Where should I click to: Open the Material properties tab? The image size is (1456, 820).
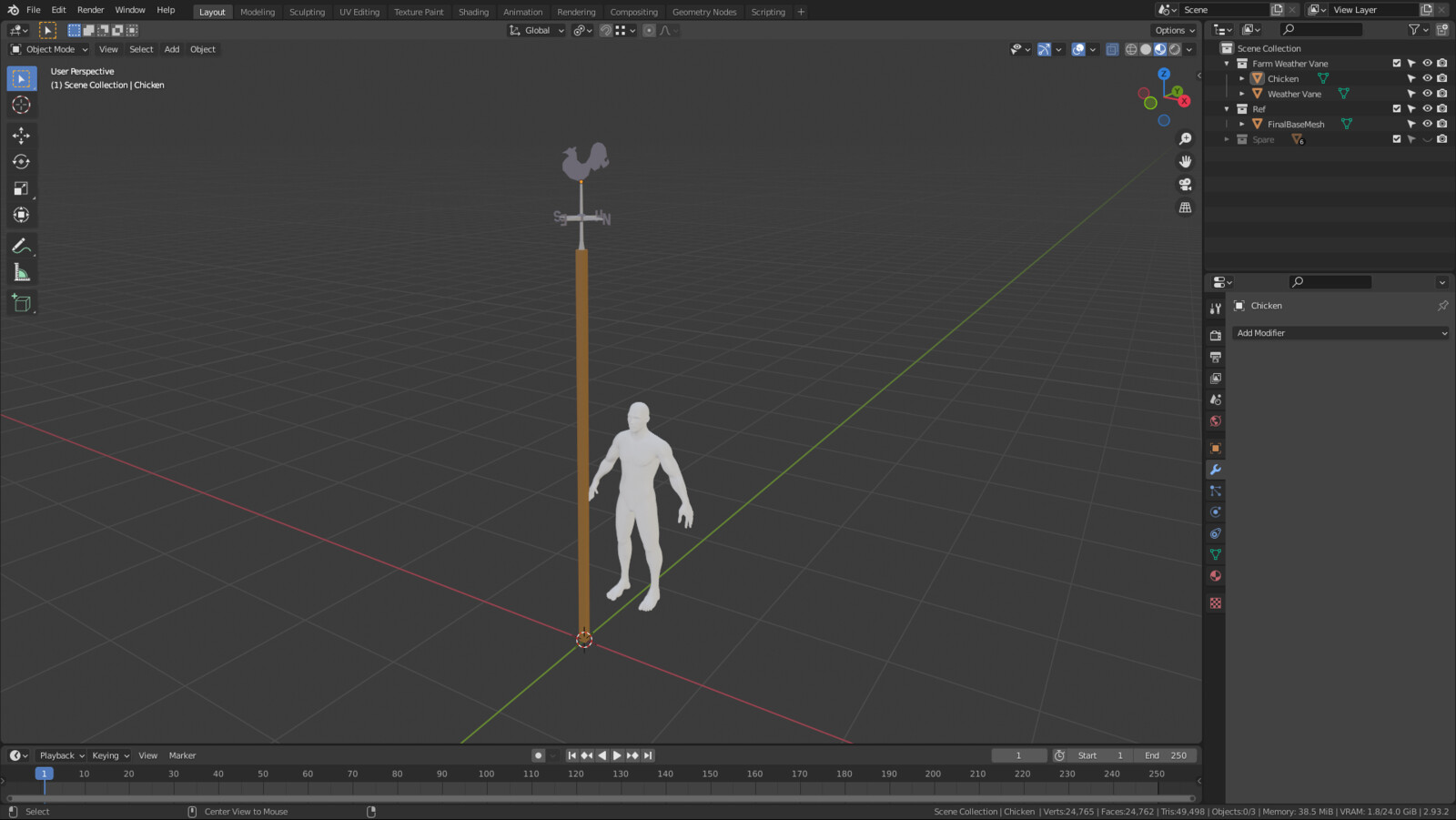pos(1215,576)
